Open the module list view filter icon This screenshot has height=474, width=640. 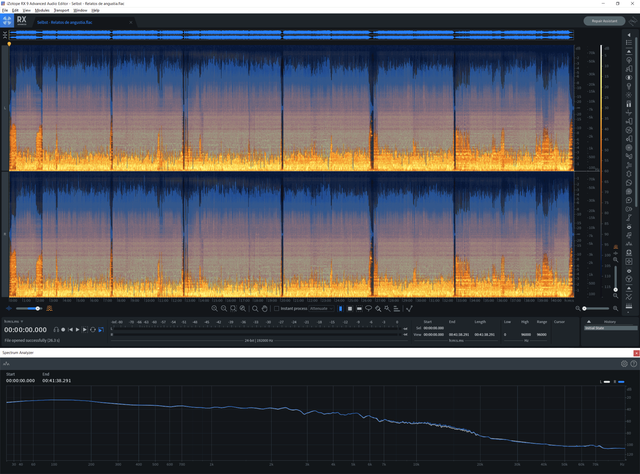click(x=629, y=42)
